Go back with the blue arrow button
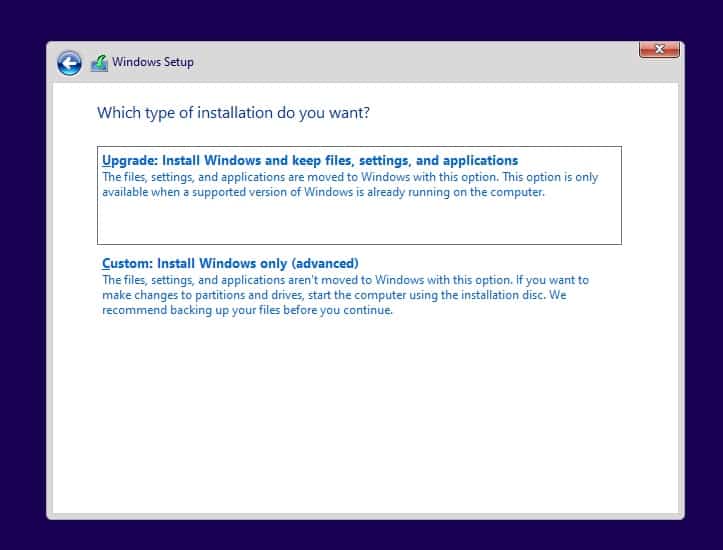This screenshot has height=550, width=723. [69, 63]
